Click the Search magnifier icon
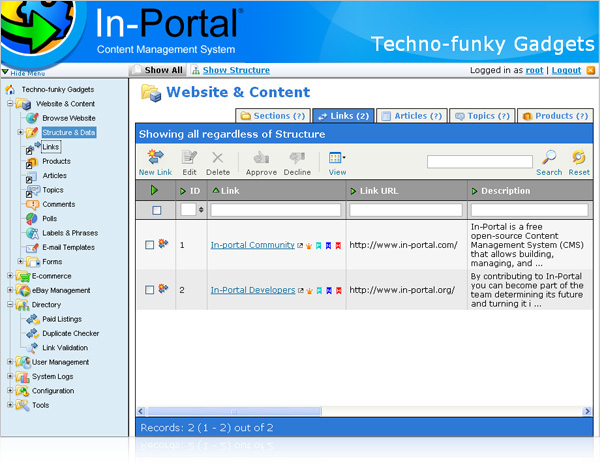The height and width of the screenshot is (467, 600). [549, 157]
